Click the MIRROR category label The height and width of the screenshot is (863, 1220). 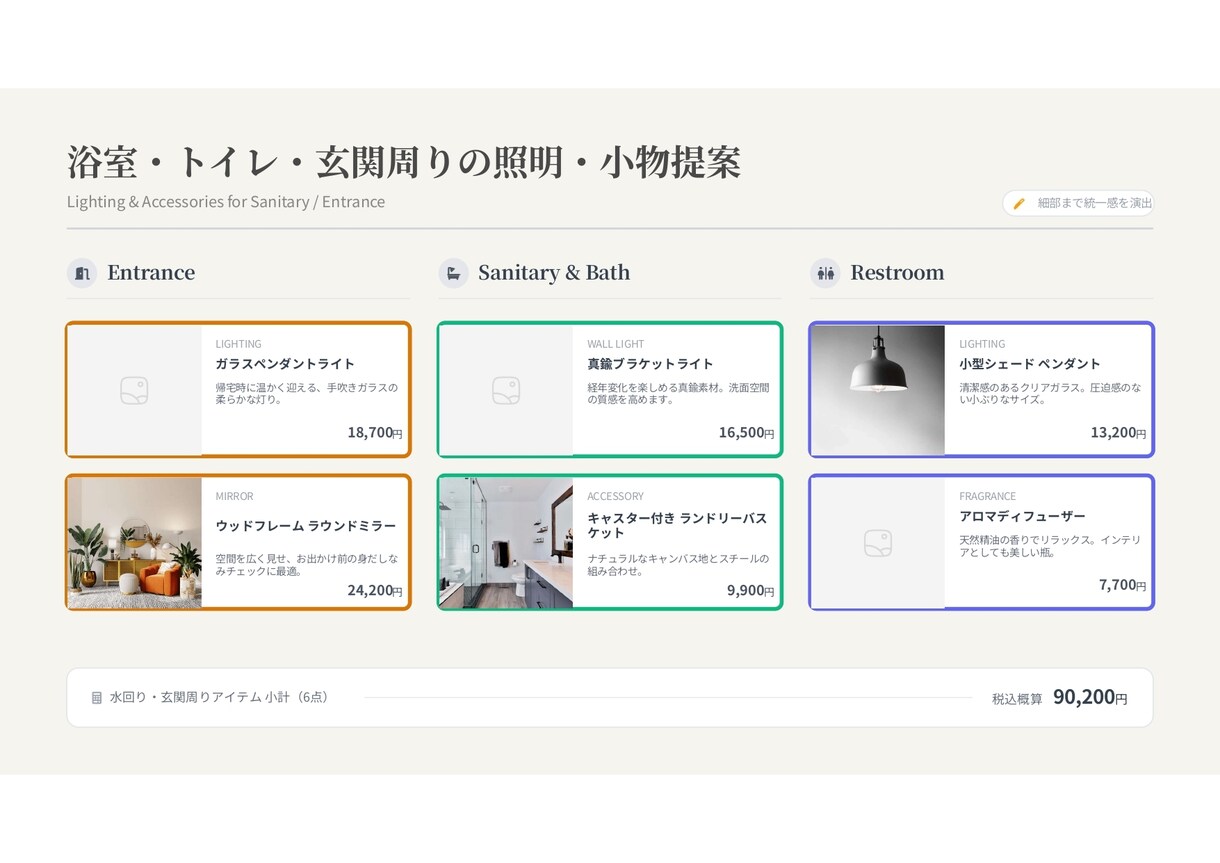[x=234, y=496]
